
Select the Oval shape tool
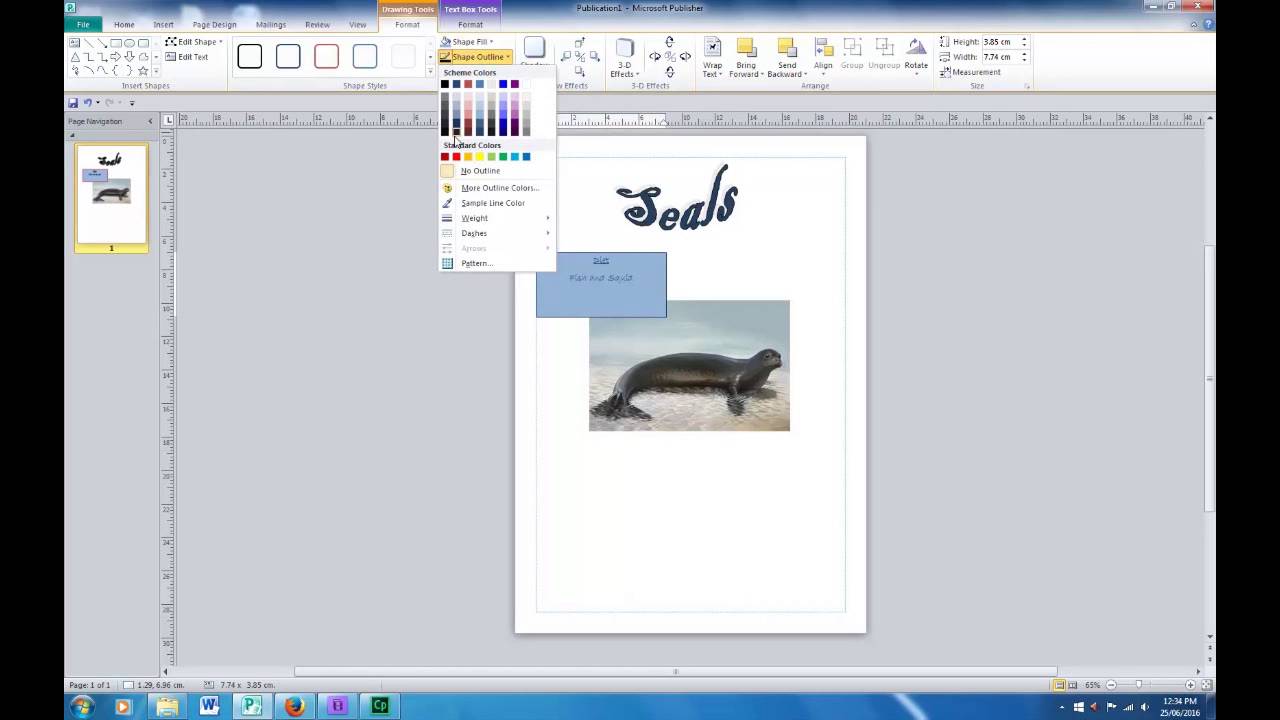pyautogui.click(x=131, y=43)
